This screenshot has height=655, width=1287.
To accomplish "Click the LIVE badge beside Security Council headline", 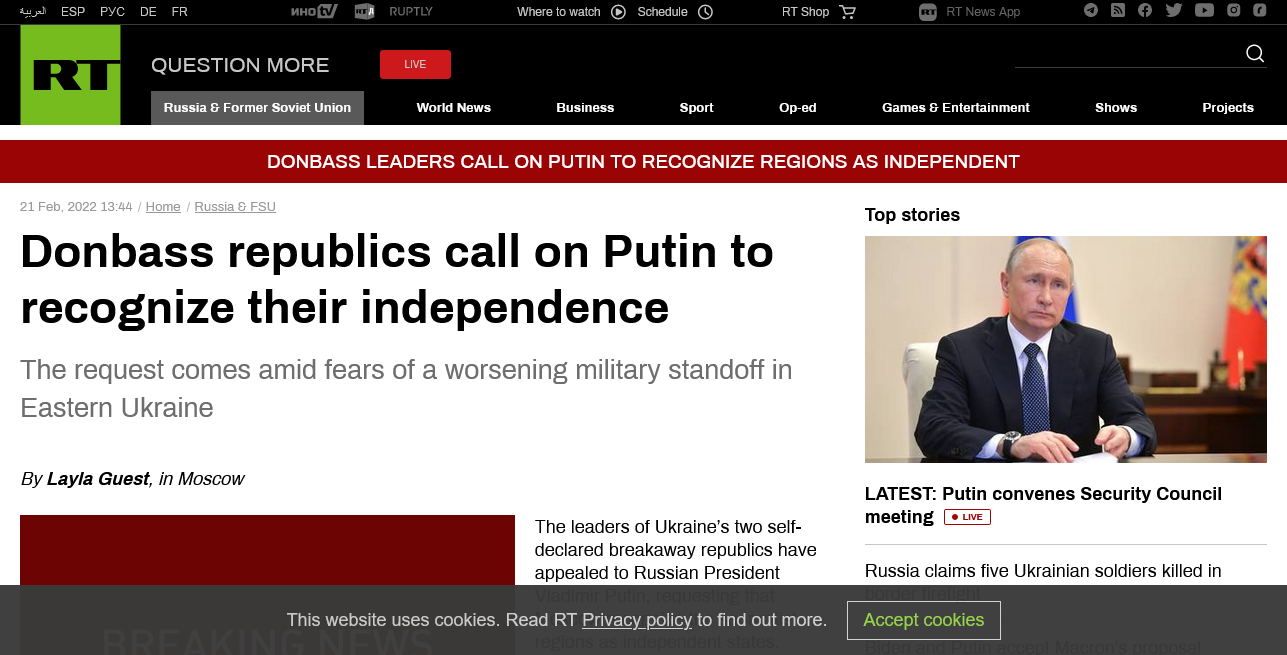I will click(x=967, y=517).
